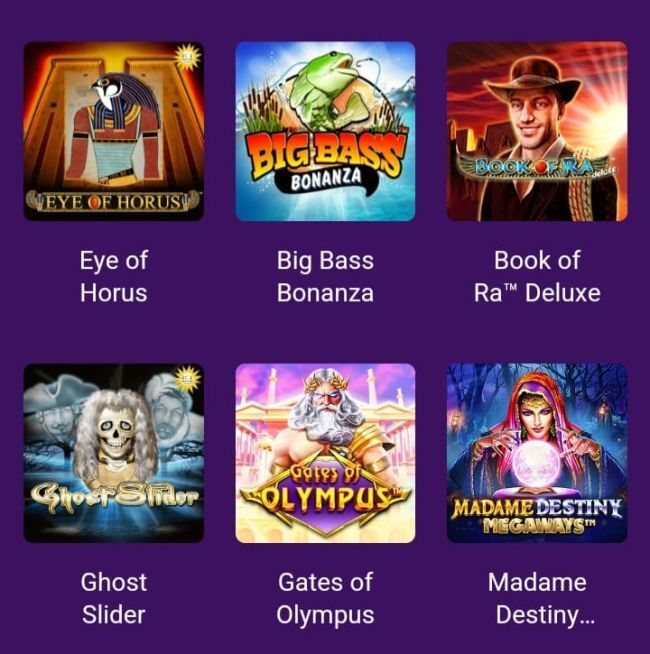Screen dimensions: 650x654
Task: Click the truncated 'Madame Destiny…' title
Action: pos(541,598)
